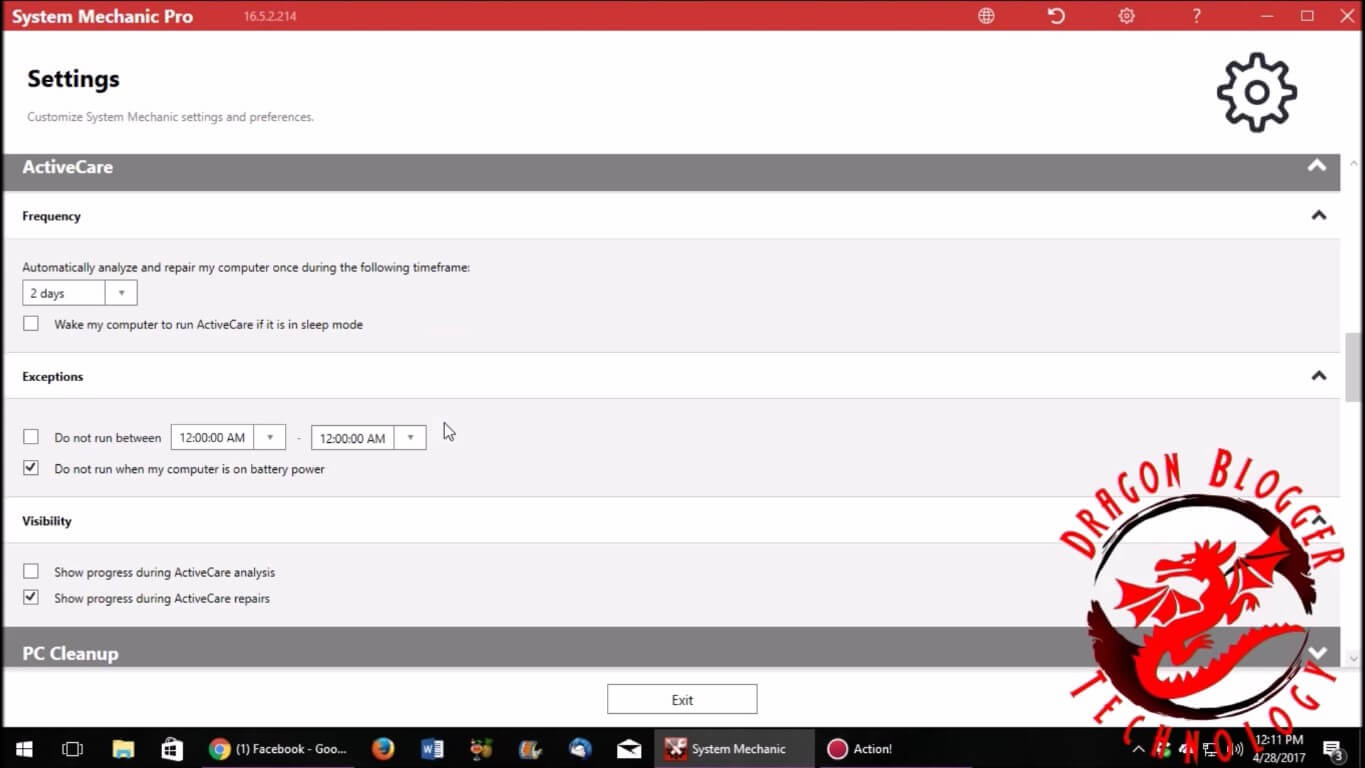Switch to Action! in the taskbar
Screen dimensions: 1365x768
[860, 749]
